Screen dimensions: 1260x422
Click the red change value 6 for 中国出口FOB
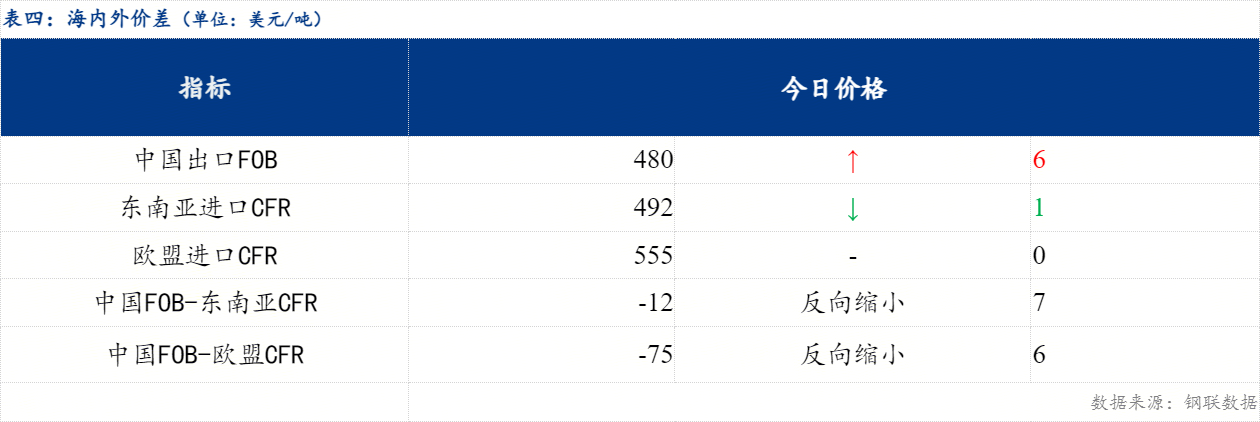click(x=1039, y=160)
